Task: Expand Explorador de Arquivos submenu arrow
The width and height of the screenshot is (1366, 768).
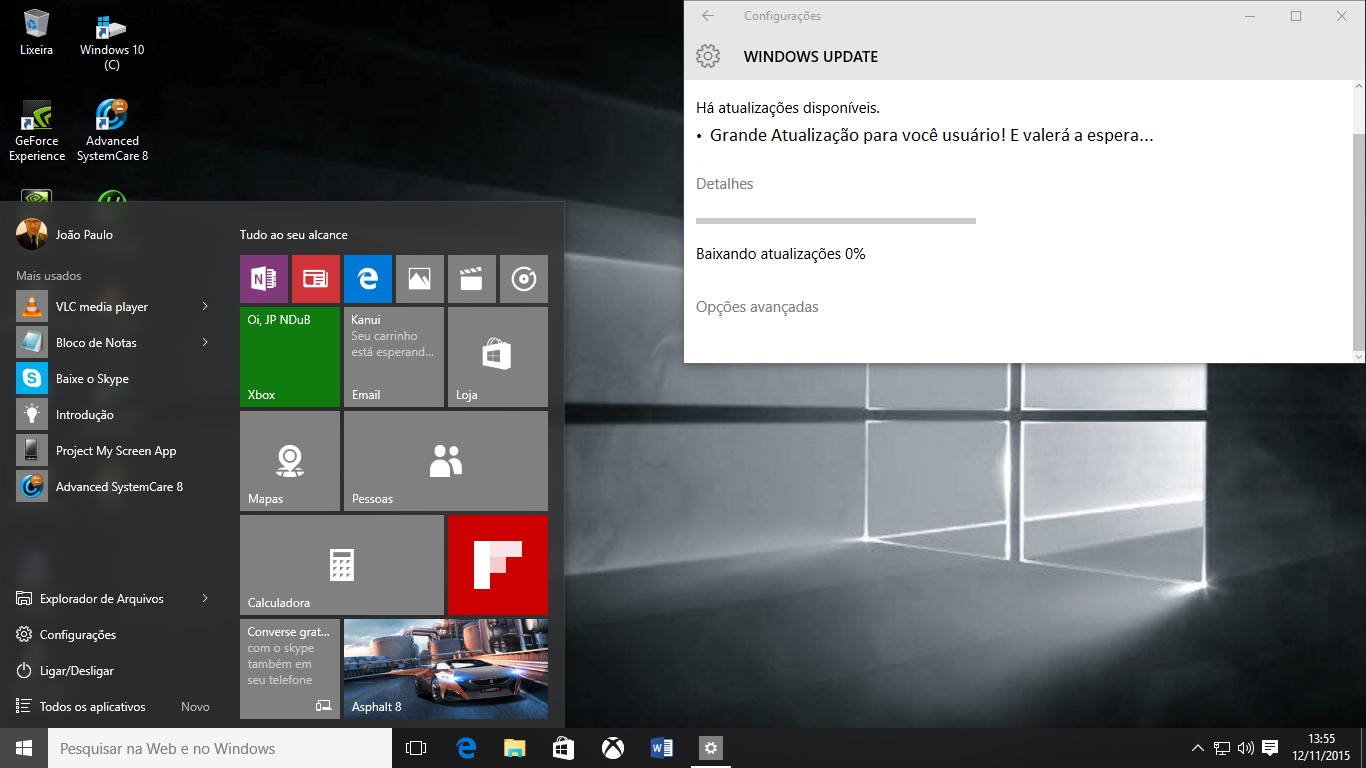Action: pos(205,598)
